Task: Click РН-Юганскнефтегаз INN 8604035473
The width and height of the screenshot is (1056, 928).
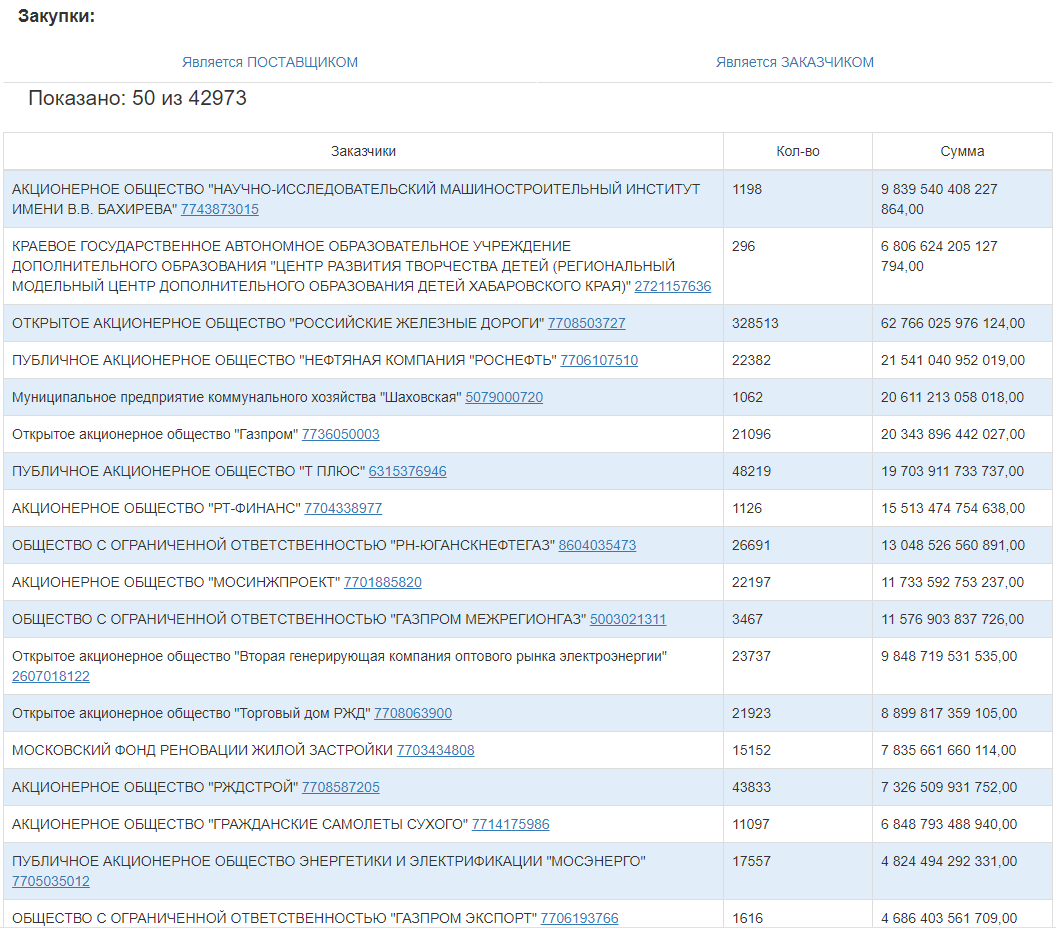Action: coord(597,546)
